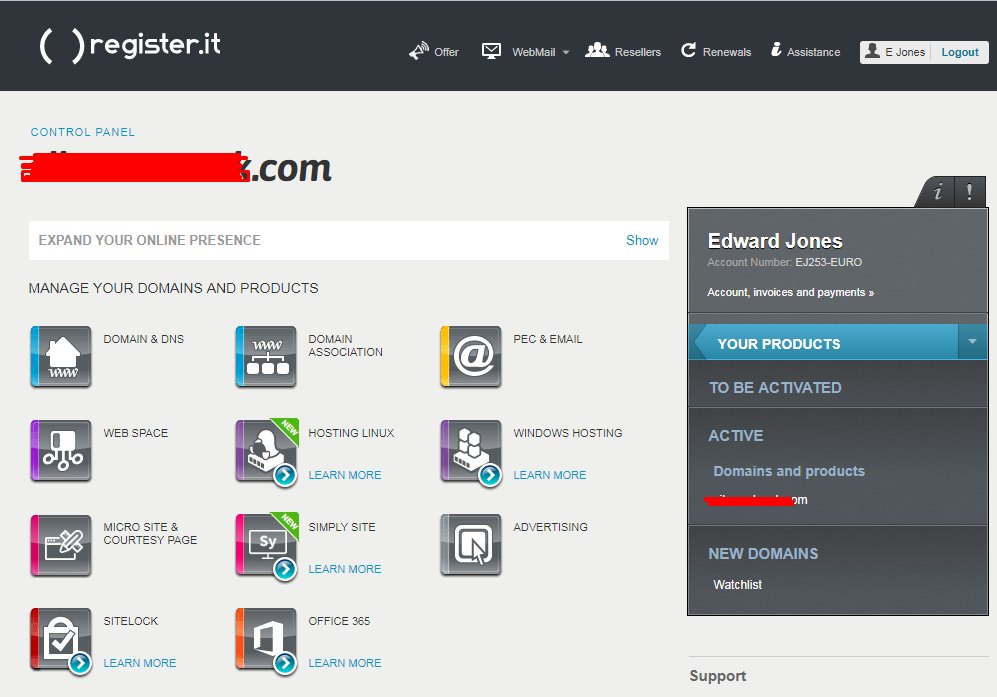
Task: Open the Renewals menu item
Action: point(727,52)
